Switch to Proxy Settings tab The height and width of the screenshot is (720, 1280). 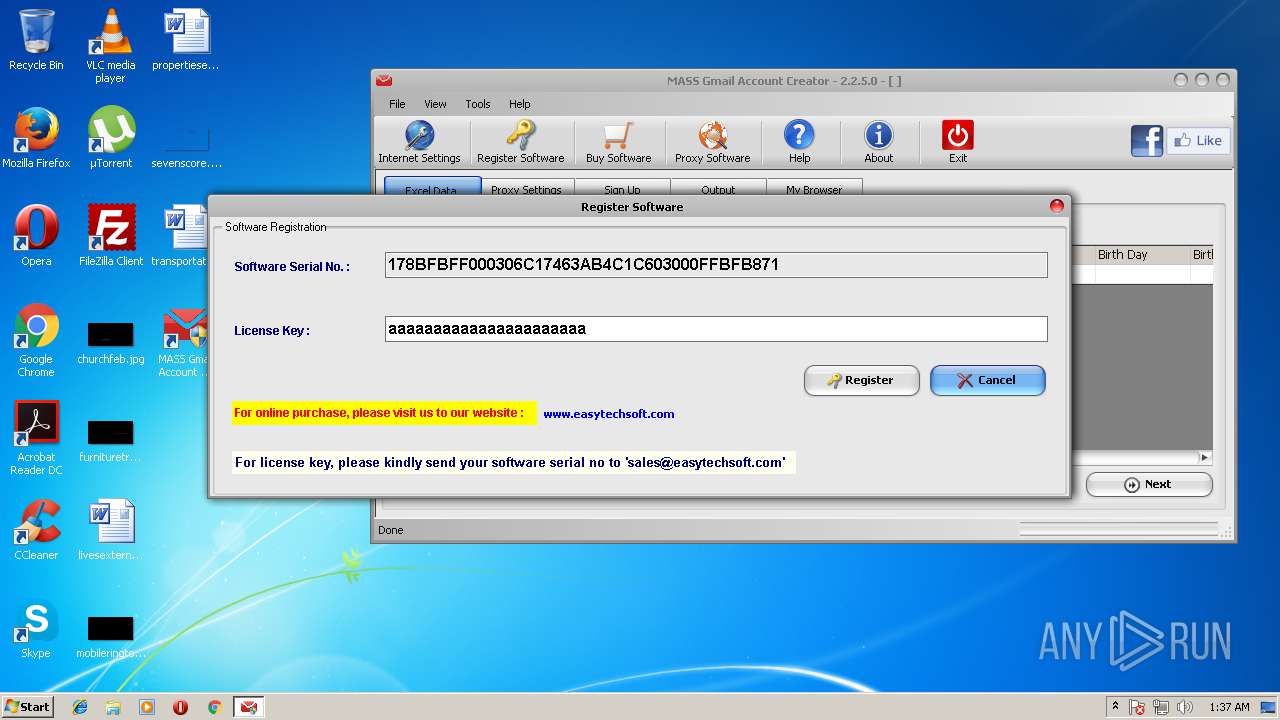[526, 187]
